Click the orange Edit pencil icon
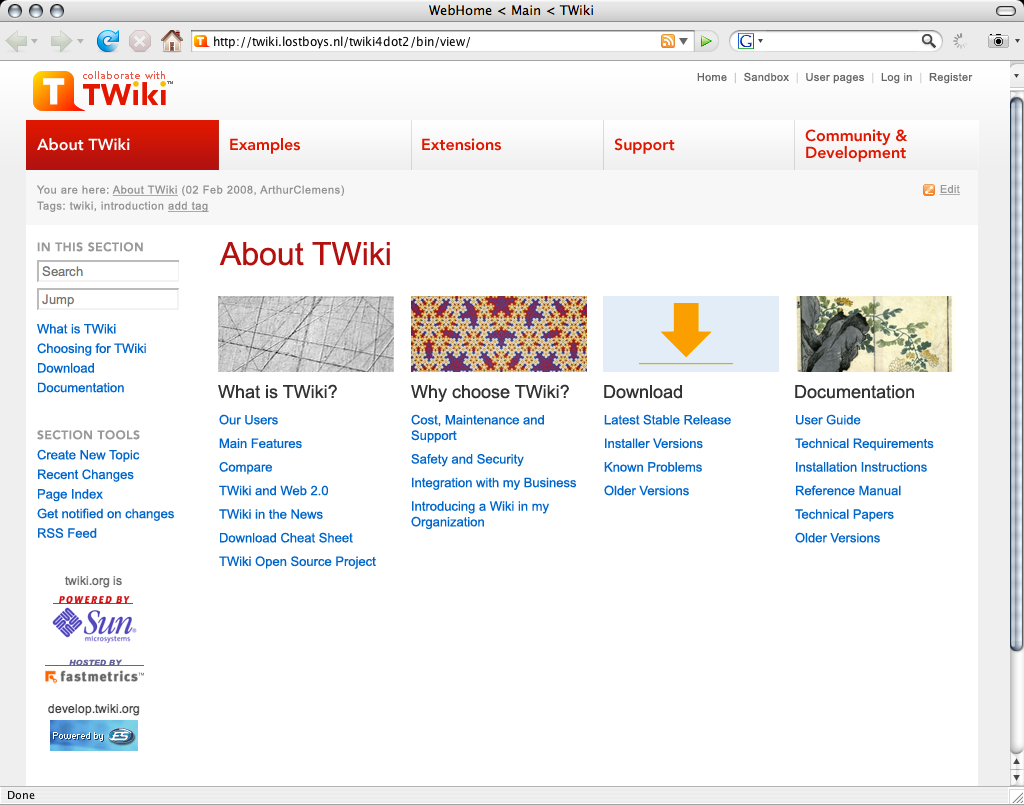The image size is (1024, 805). [x=929, y=190]
